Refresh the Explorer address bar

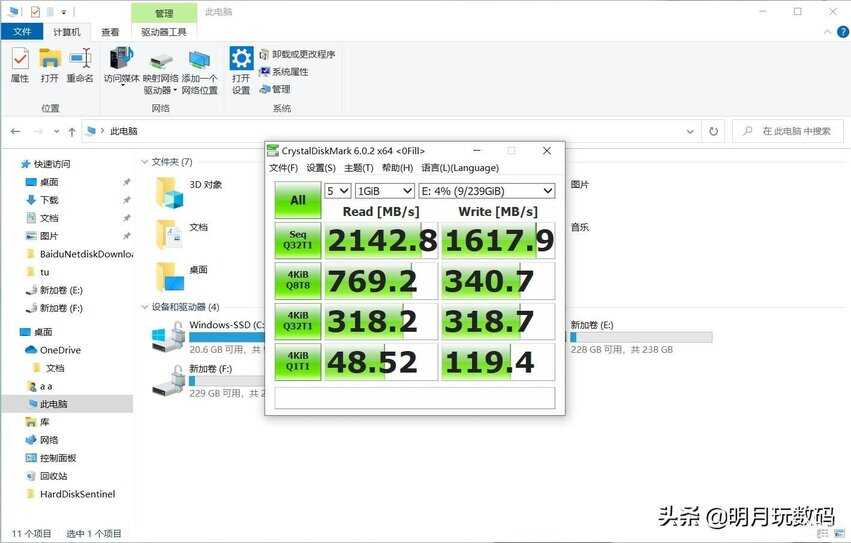(x=713, y=131)
